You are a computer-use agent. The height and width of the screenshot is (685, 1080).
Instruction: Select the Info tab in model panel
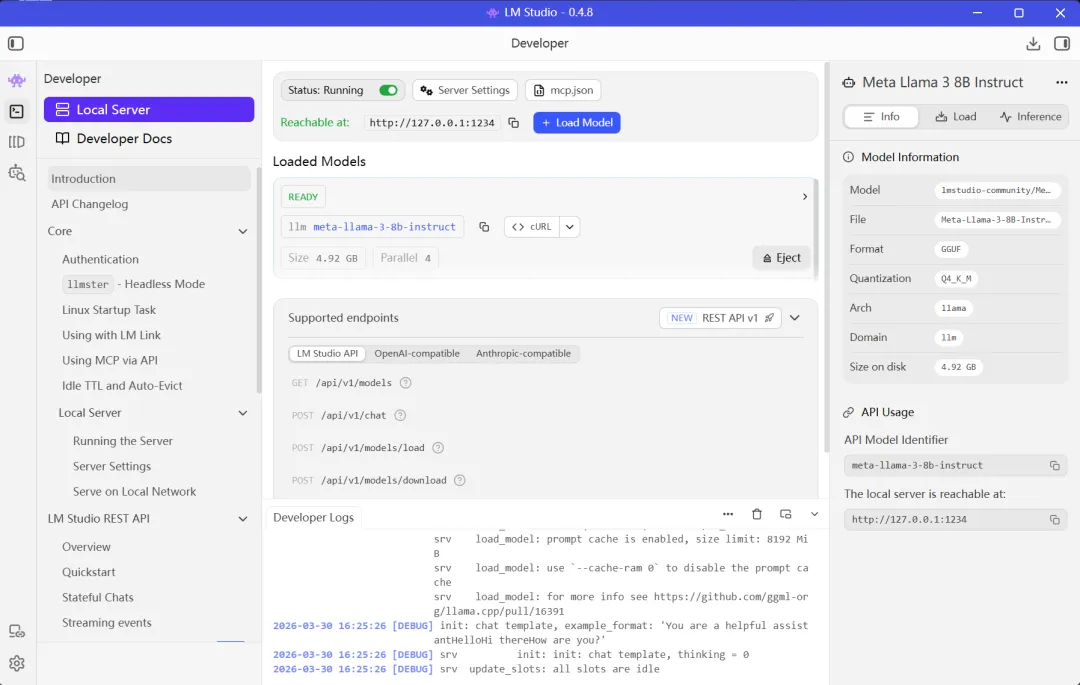pos(881,117)
